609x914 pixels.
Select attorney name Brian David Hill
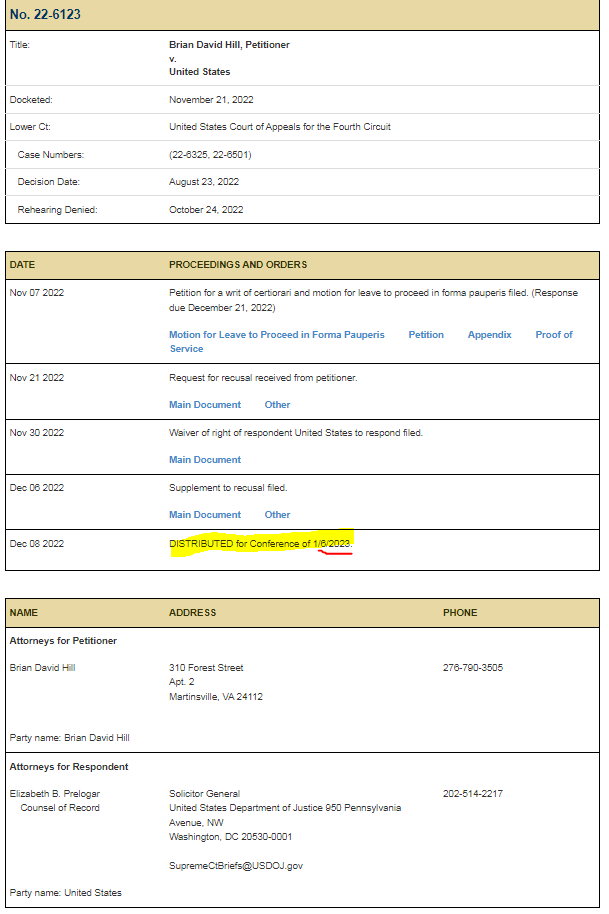(42, 667)
